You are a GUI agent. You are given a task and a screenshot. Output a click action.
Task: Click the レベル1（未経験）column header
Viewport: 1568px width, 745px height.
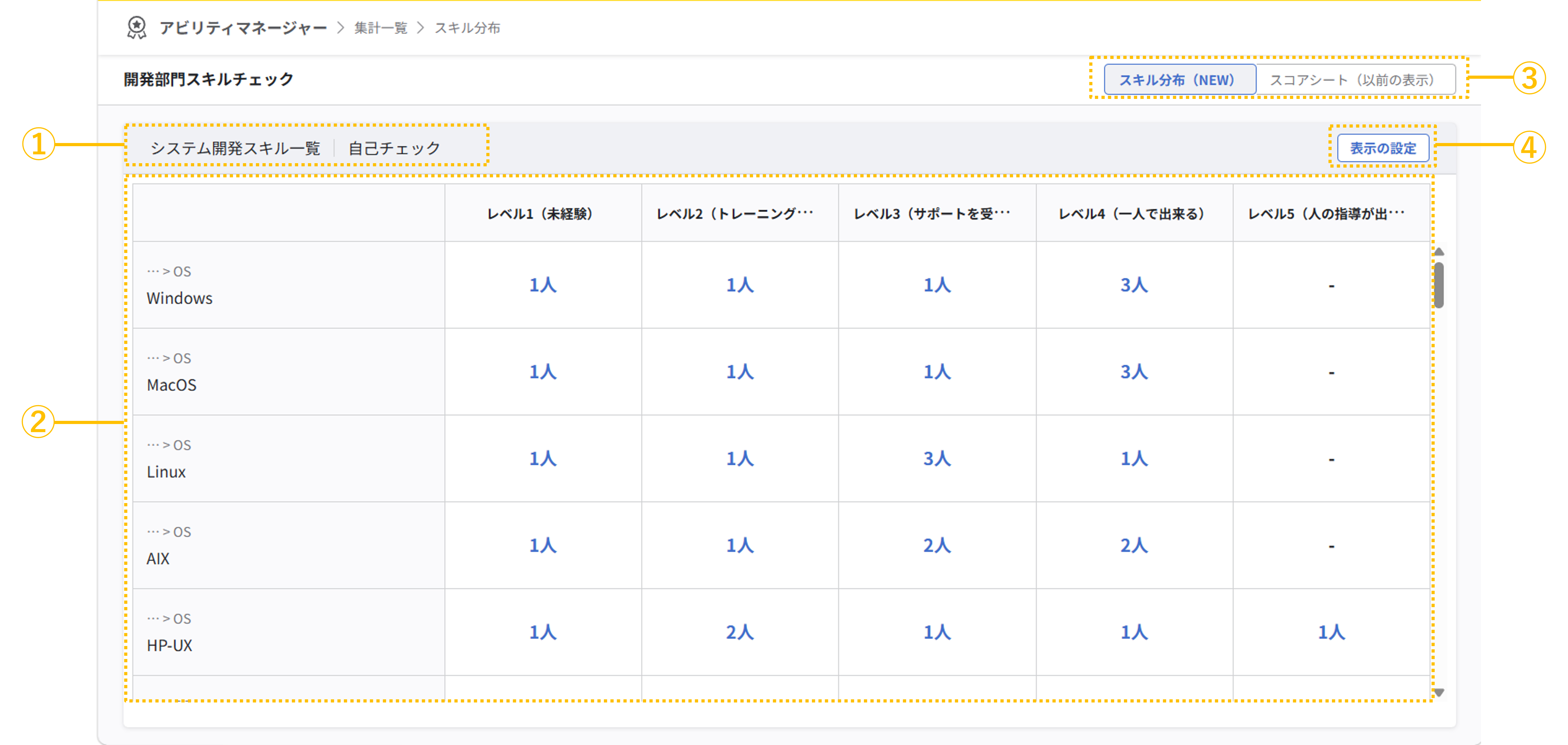[542, 214]
